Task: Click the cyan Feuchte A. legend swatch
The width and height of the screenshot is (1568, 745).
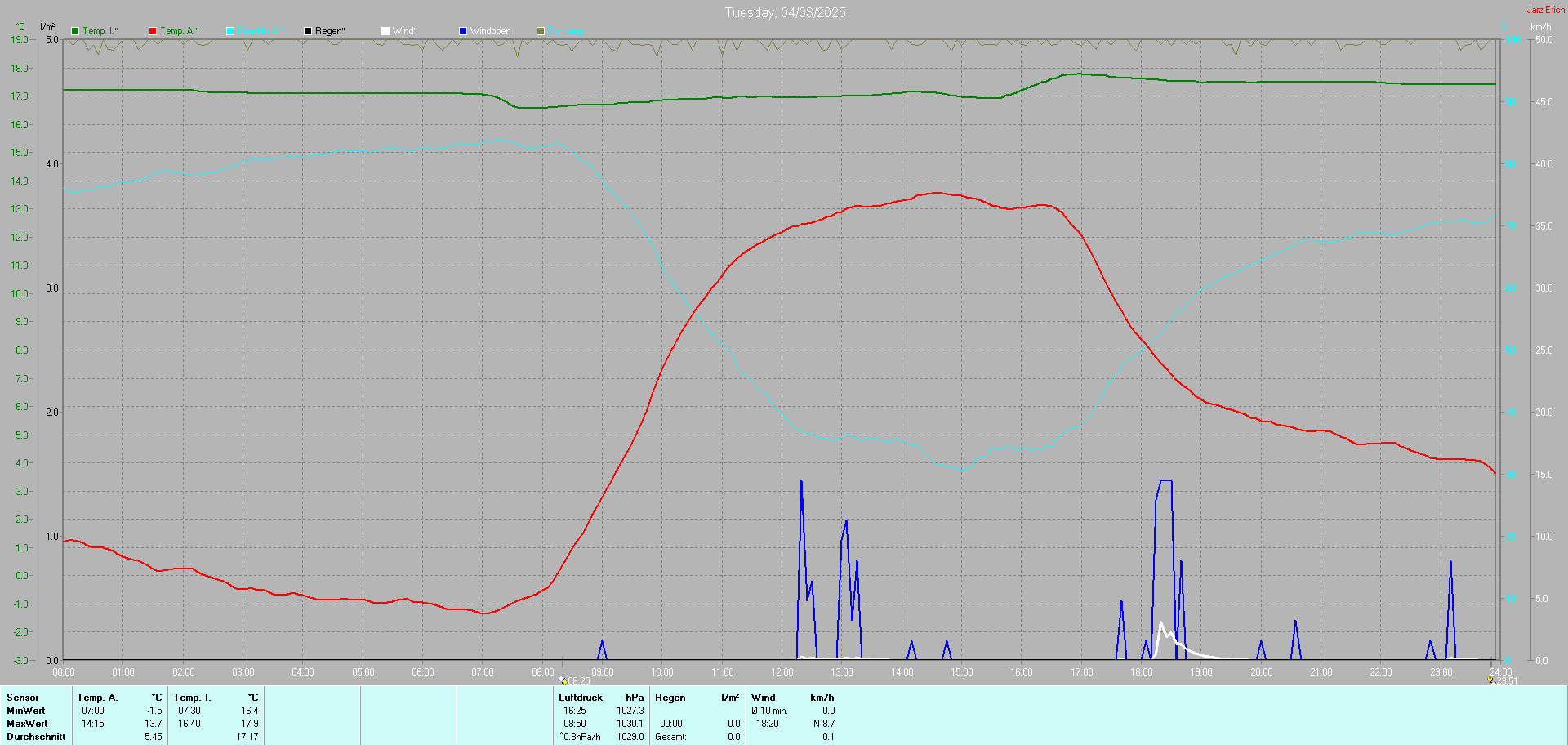Action: point(230,31)
